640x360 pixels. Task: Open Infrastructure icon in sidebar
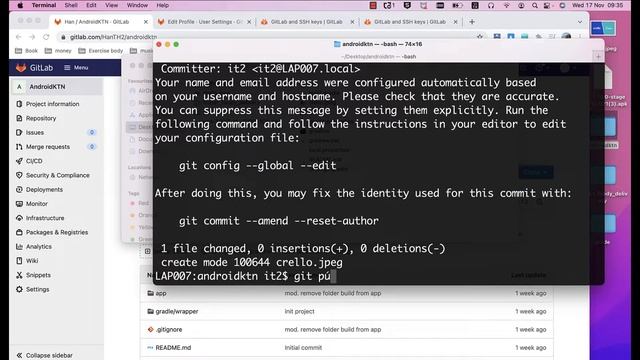(19, 218)
